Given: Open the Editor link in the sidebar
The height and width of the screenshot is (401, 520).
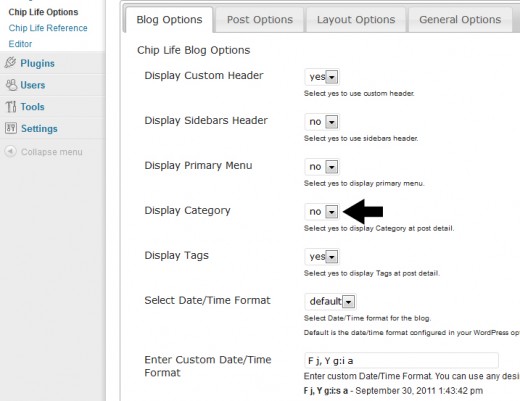Looking at the screenshot, I should (x=20, y=44).
